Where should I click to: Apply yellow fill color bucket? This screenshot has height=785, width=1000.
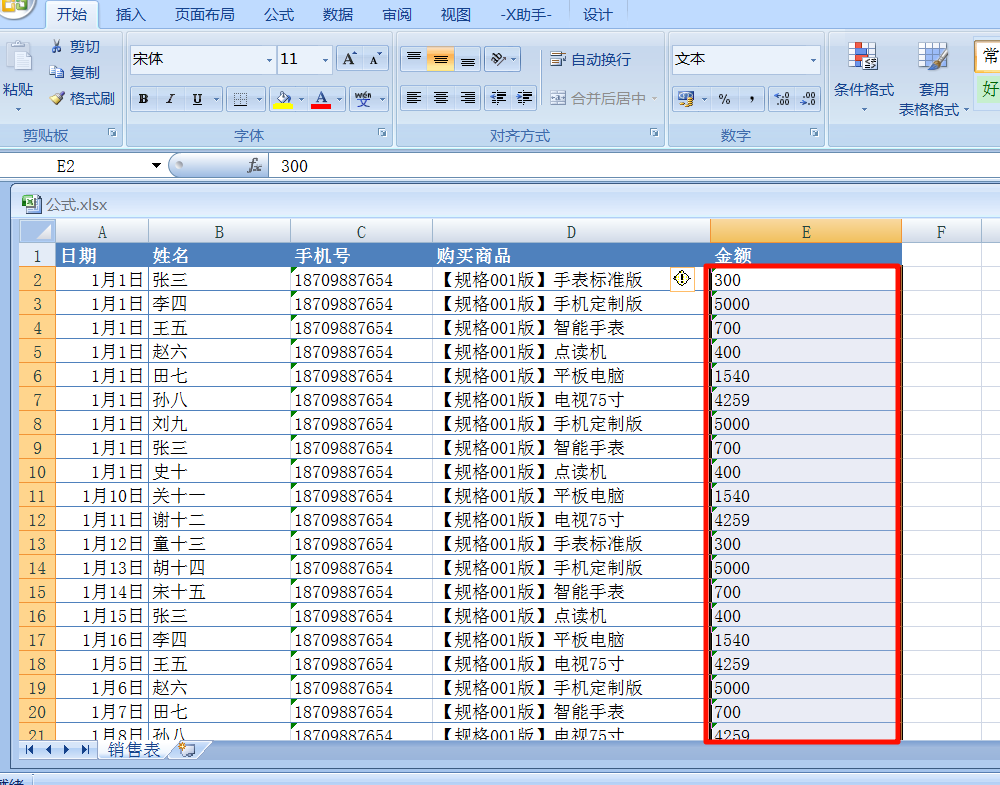tap(283, 99)
